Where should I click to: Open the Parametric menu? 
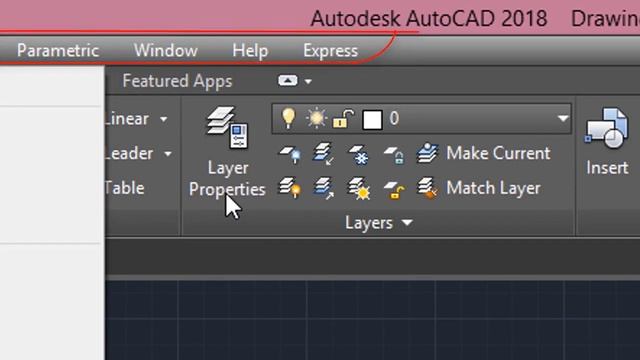pos(58,51)
